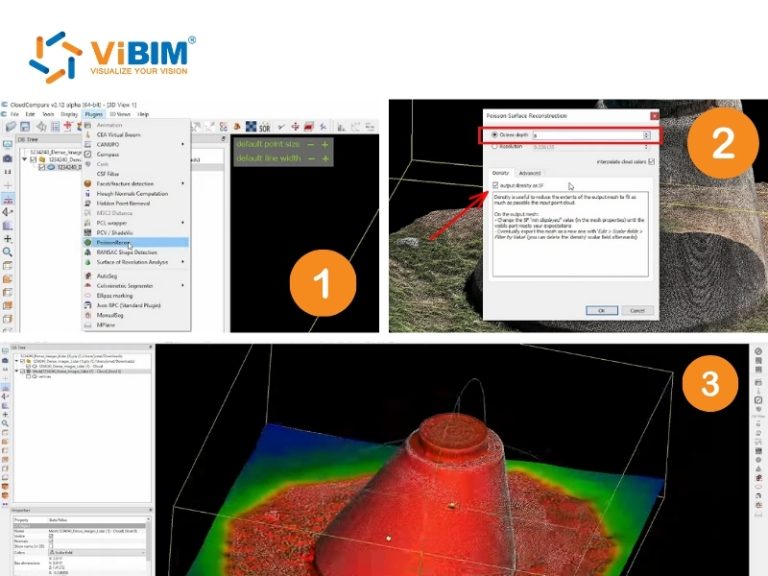This screenshot has height=576, width=768.
Task: Click the SOR filter icon in the toolbar
Action: point(264,128)
